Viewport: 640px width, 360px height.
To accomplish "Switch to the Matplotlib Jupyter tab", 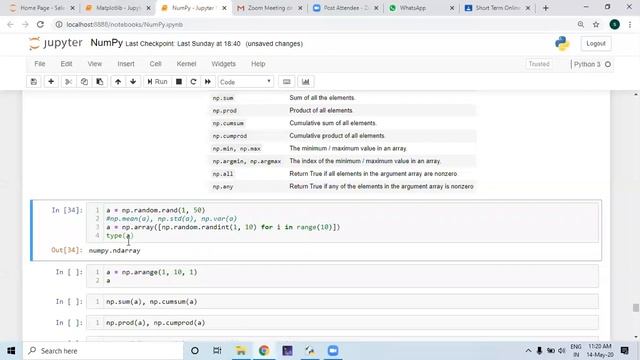I will pos(118,8).
